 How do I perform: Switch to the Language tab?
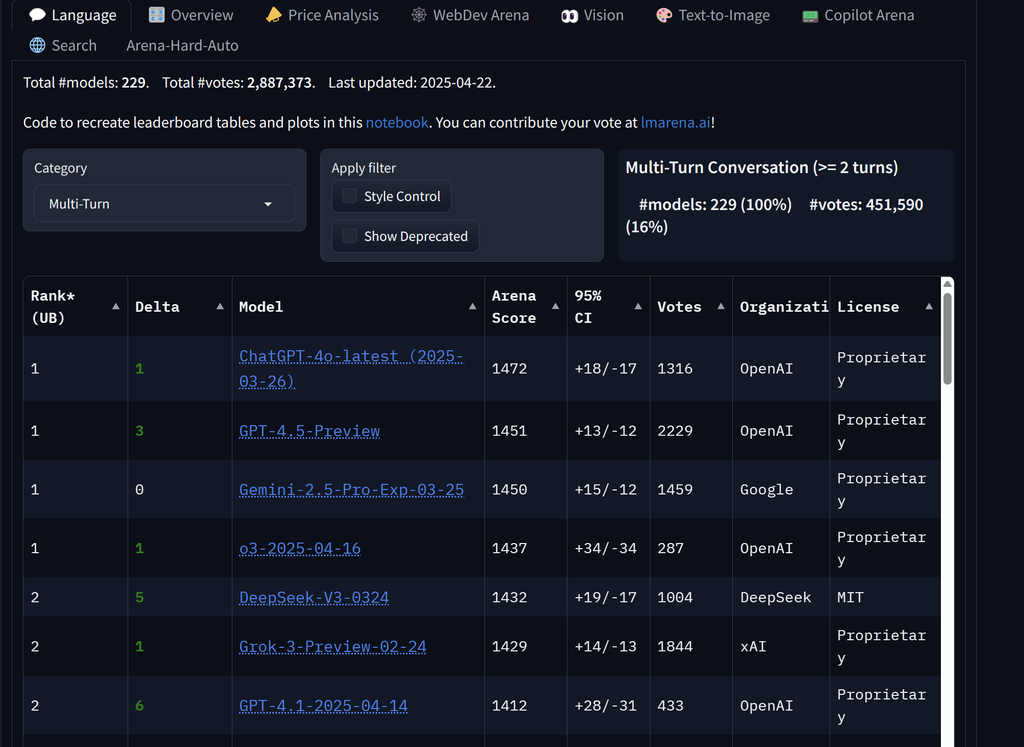[72, 15]
